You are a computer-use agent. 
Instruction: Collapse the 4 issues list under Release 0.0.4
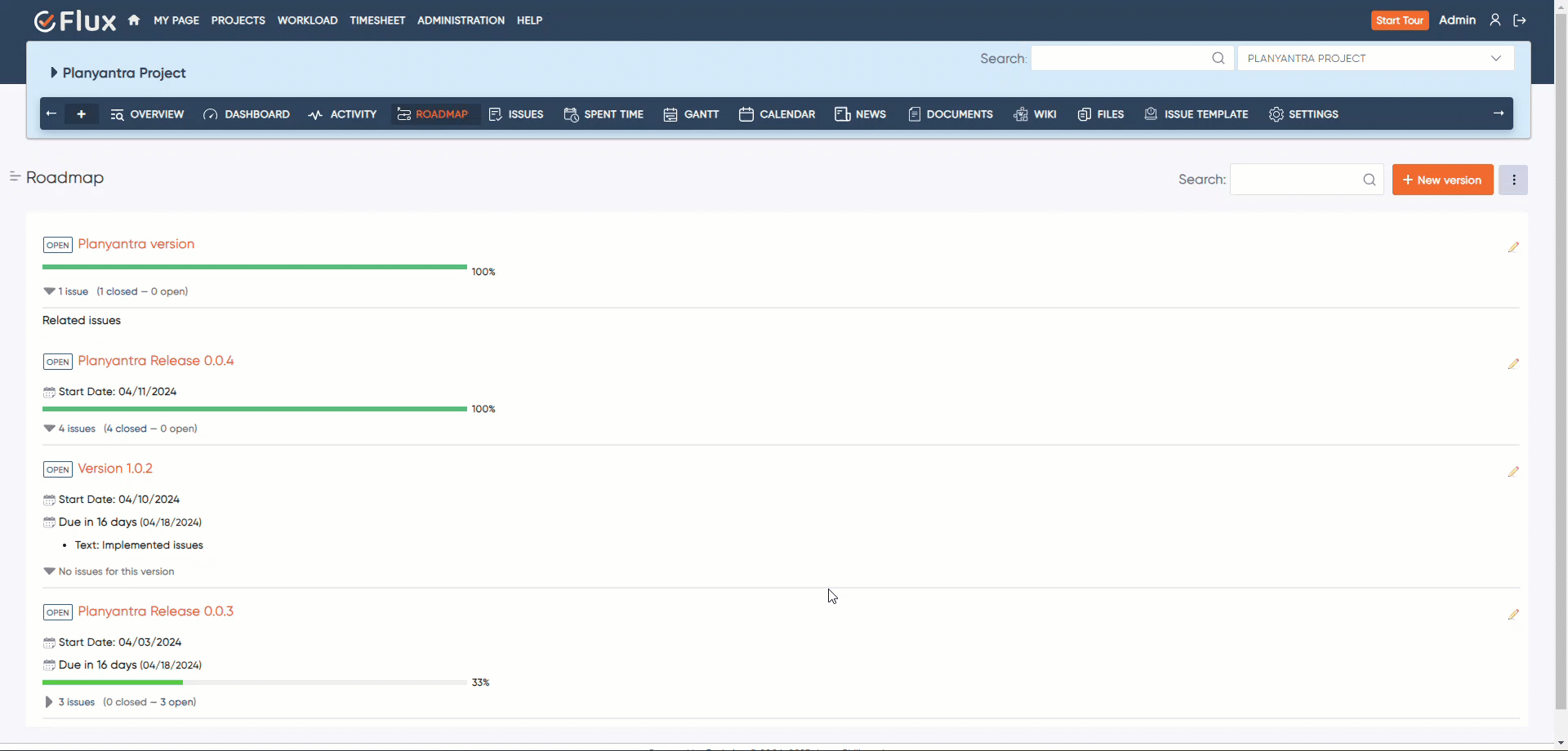[49, 429]
